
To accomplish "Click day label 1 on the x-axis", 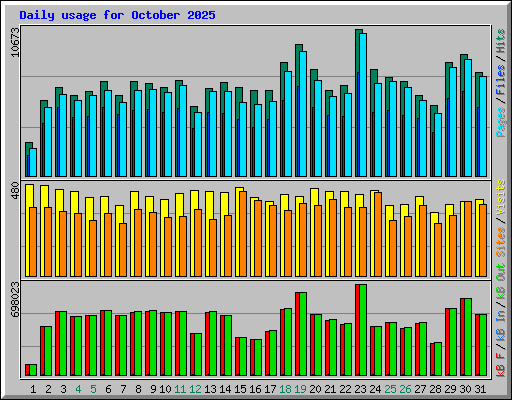I will (x=33, y=389).
